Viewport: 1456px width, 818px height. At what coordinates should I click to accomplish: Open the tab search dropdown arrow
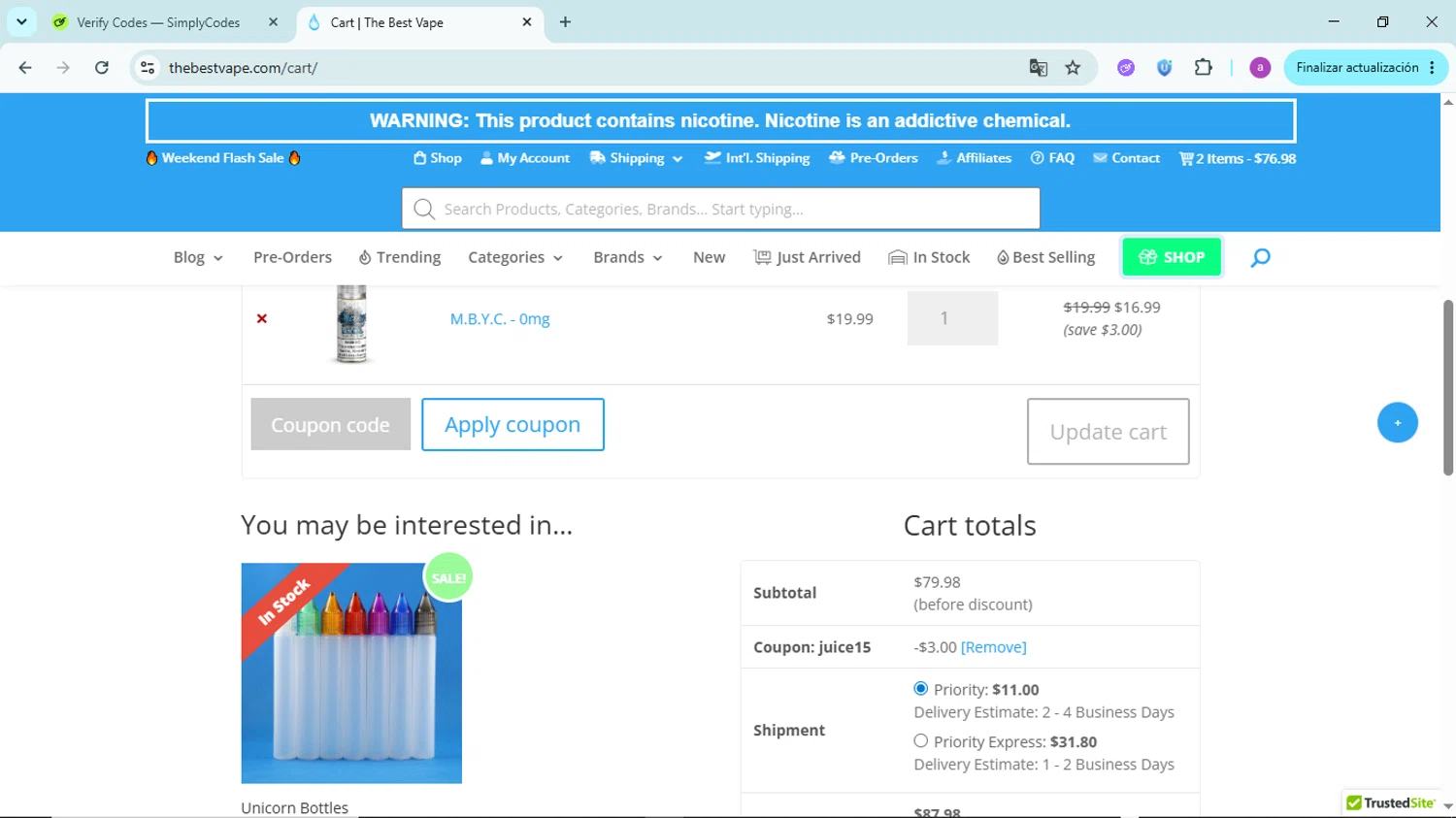point(21,22)
